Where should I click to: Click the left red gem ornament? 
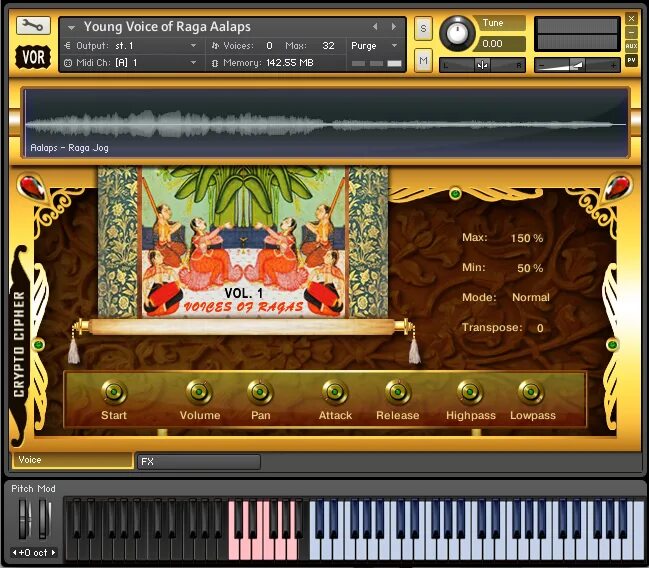pos(31,188)
